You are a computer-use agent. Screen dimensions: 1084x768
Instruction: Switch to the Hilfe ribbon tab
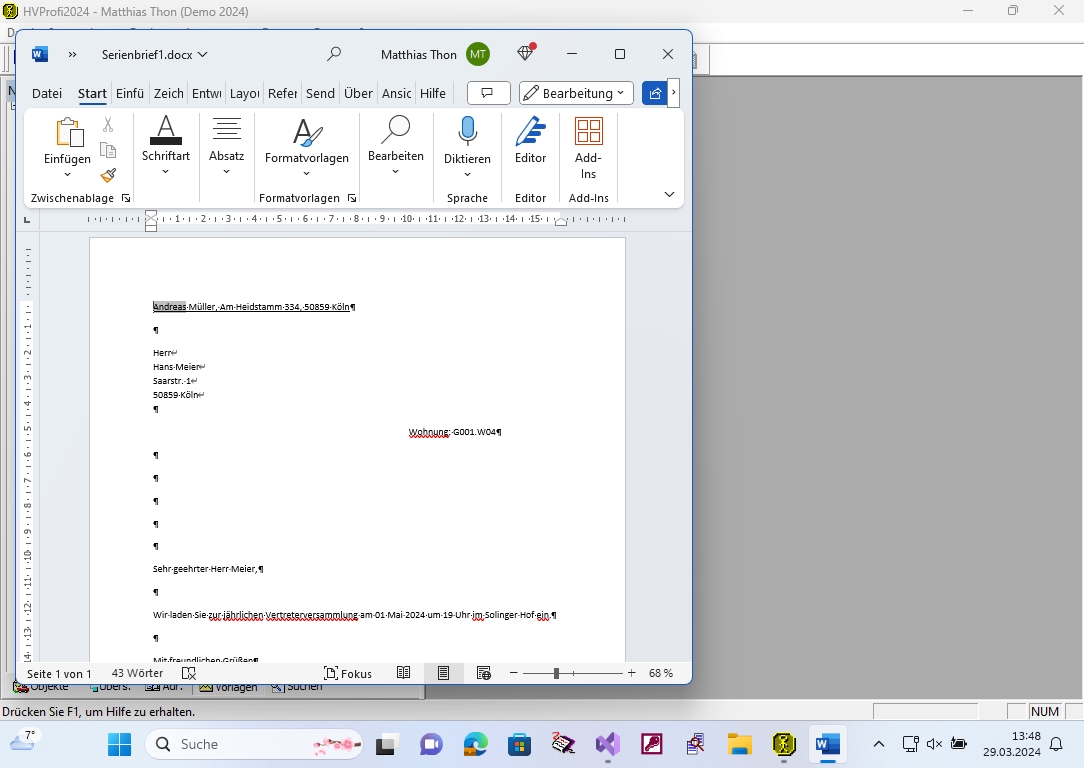(433, 93)
